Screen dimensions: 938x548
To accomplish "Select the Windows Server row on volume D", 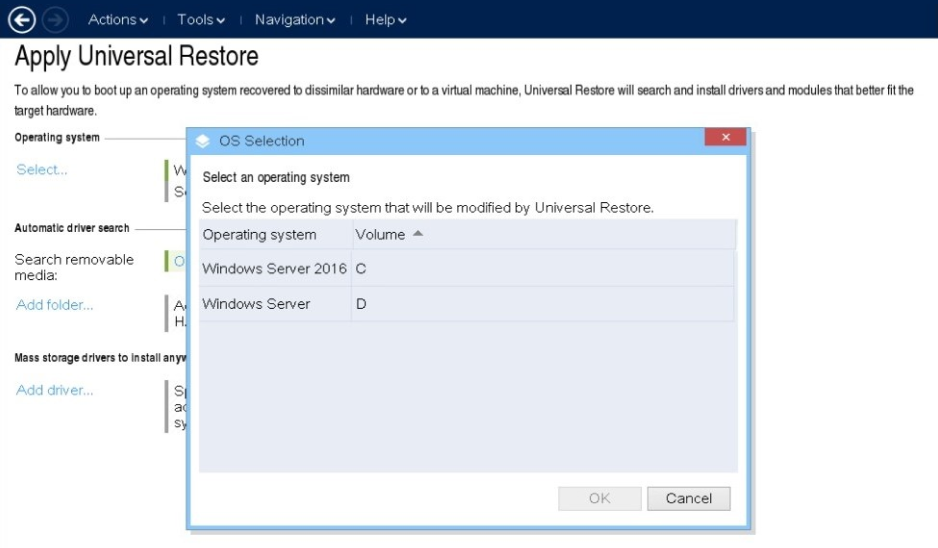I will click(x=467, y=304).
